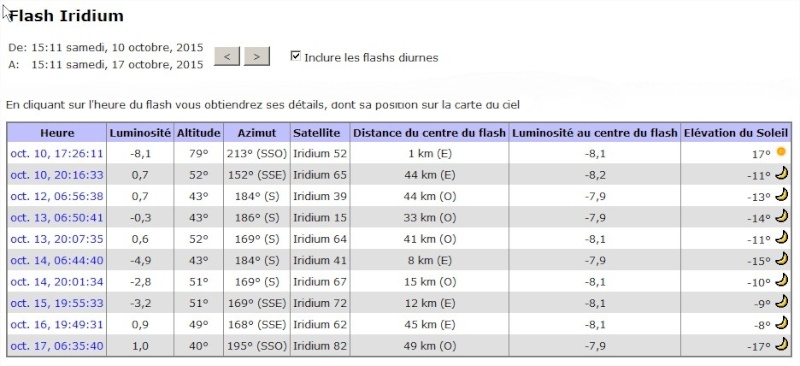Click the sun icon for the 17° elevation row
800x366 pixels.
[781, 152]
